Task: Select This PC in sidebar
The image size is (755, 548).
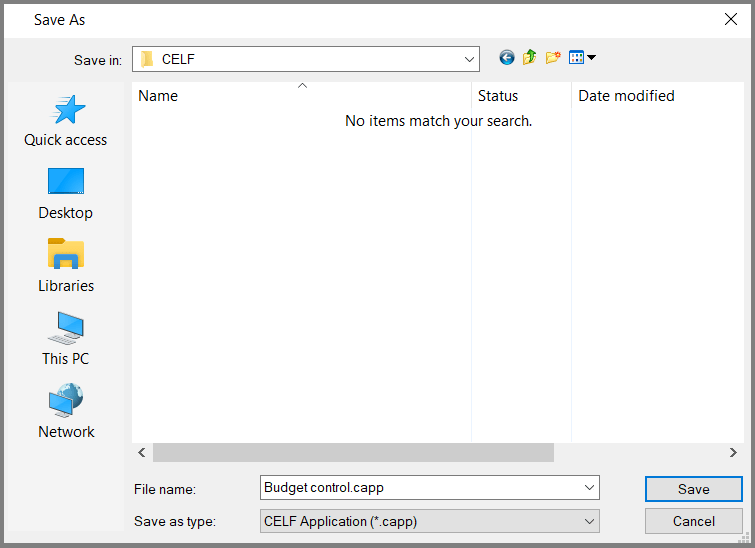Action: 66,340
